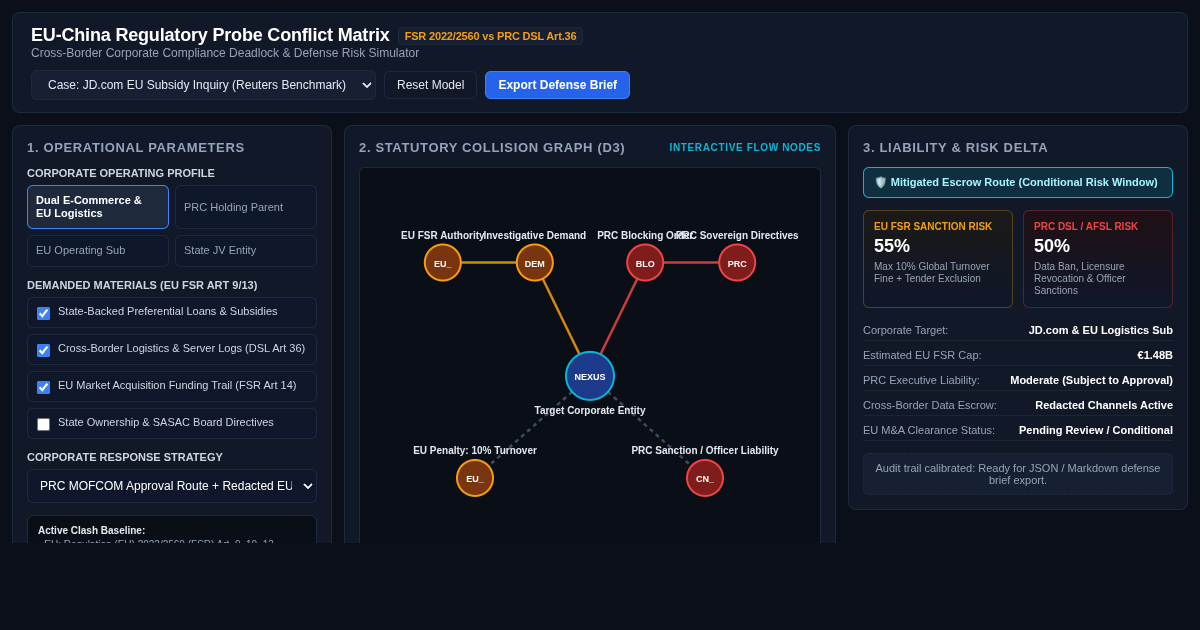Click Pending Review / Conditional status
The width and height of the screenshot is (1200, 630).
click(1096, 430)
